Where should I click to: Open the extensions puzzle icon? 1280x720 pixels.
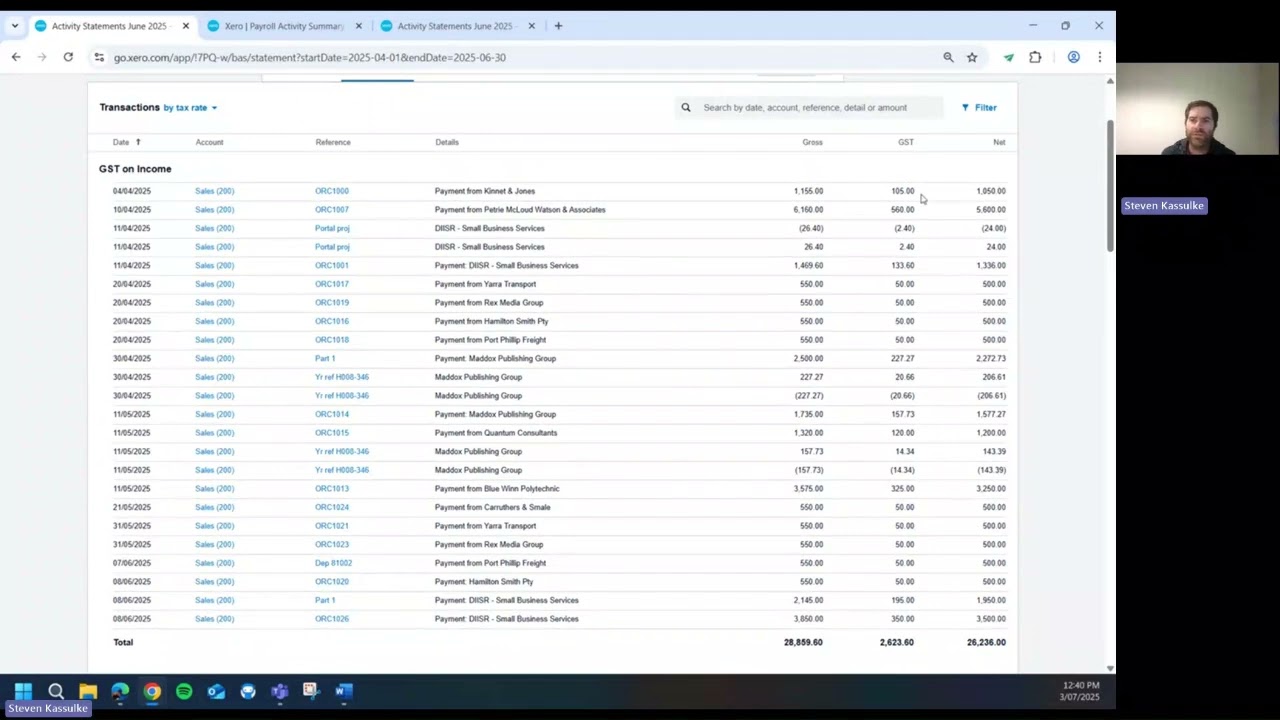[x=1035, y=57]
